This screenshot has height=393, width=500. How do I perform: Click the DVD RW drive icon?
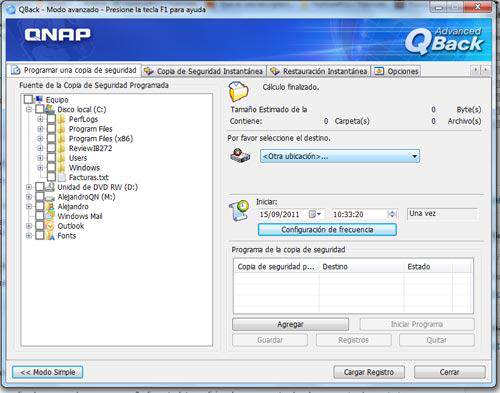click(x=50, y=187)
